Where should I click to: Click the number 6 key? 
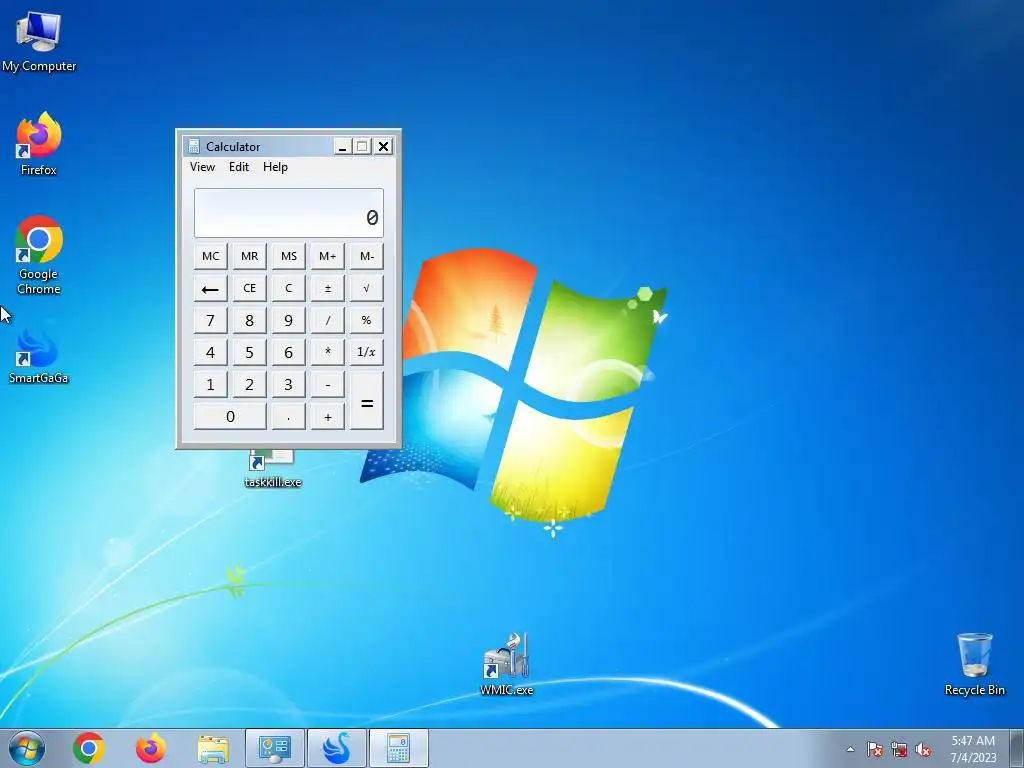289,352
